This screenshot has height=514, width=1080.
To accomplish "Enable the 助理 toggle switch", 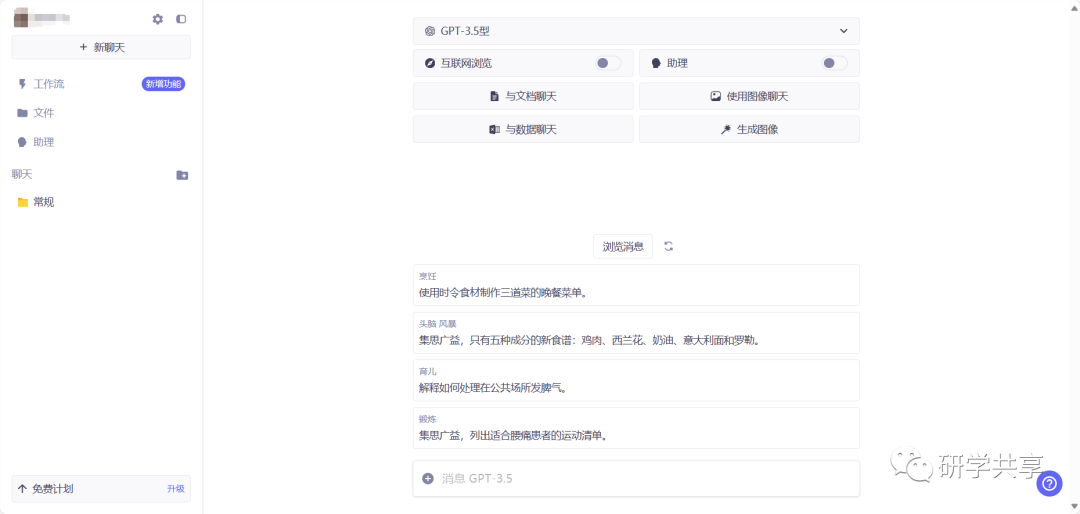I will (x=835, y=63).
